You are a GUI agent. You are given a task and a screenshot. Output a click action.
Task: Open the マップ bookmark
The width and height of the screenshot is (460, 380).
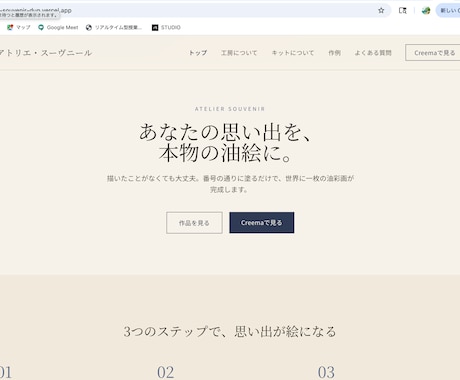click(x=19, y=28)
